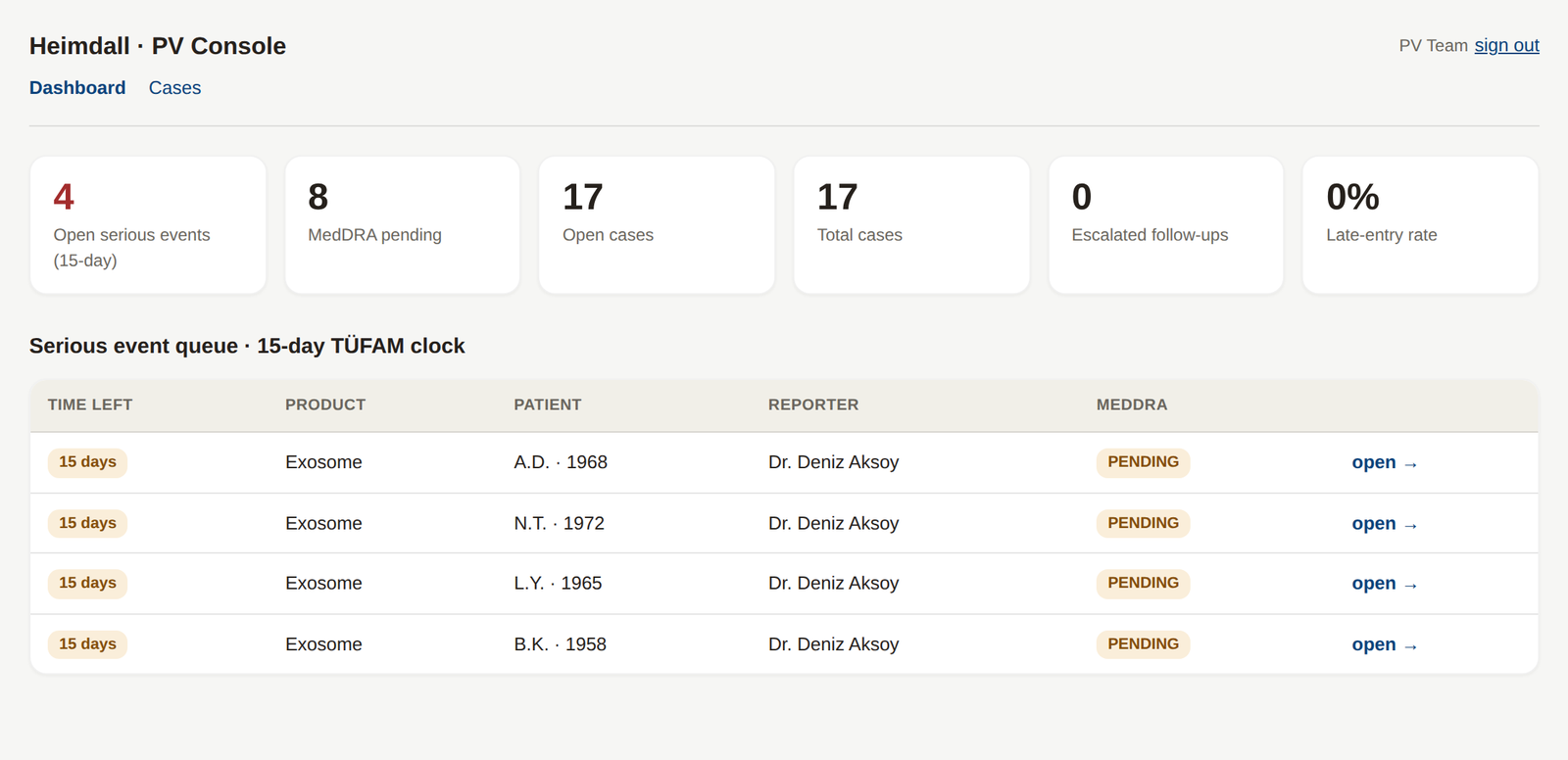Select the "Late-entry rate" stat card
Viewport: 1568px width, 760px height.
pos(1420,225)
